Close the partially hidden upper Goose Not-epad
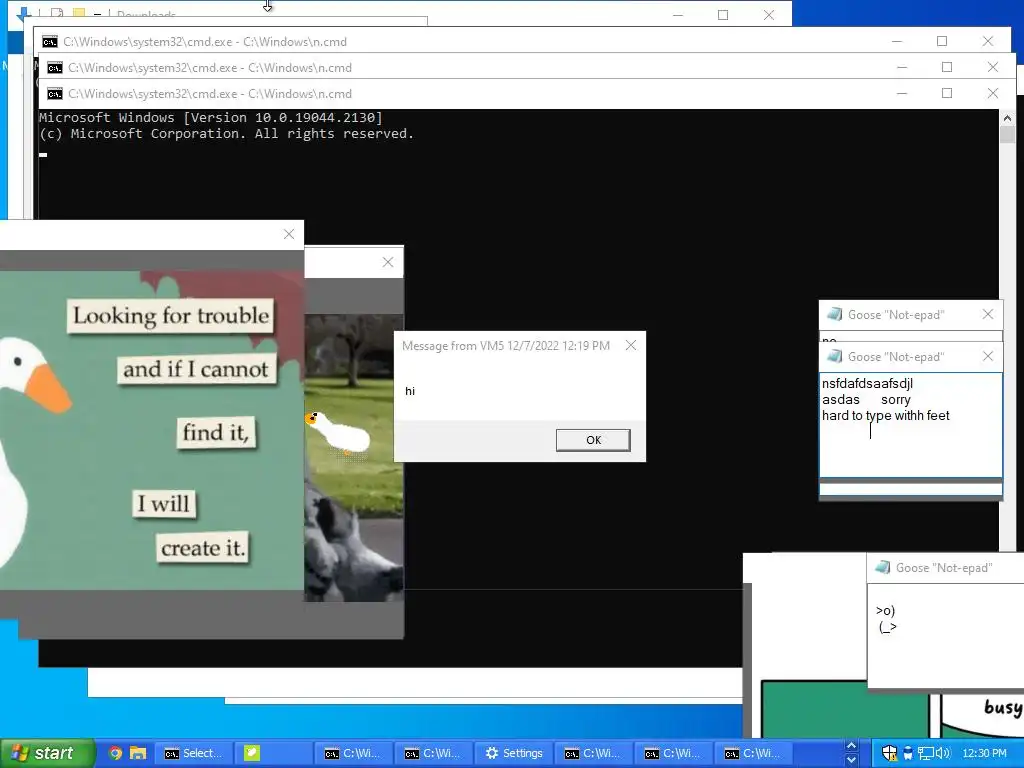The width and height of the screenshot is (1024, 768). click(987, 315)
